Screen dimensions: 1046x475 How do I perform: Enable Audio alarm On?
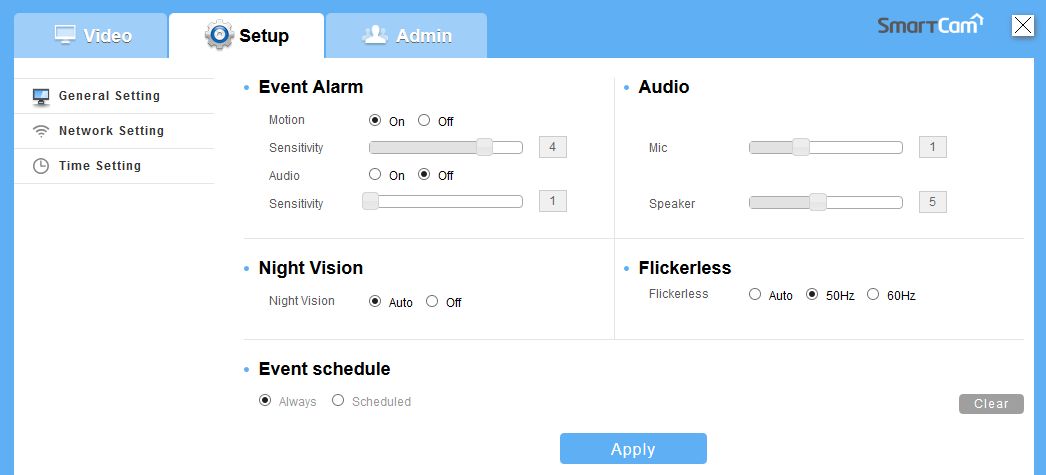(x=375, y=175)
